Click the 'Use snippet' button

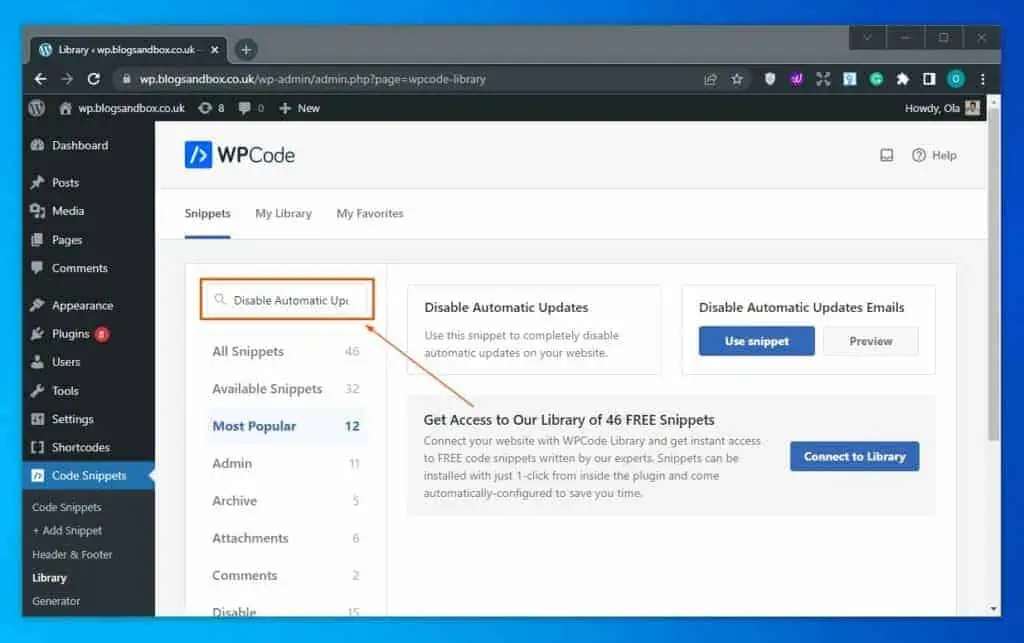[756, 340]
